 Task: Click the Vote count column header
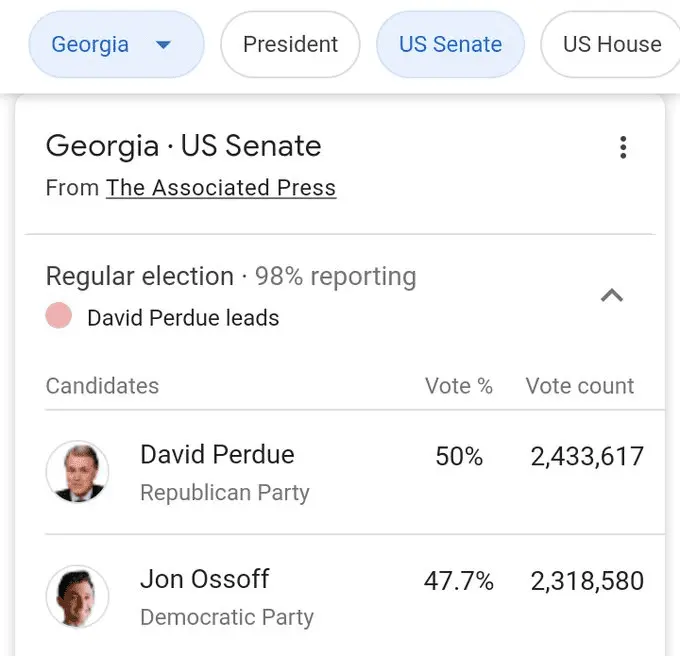pyautogui.click(x=580, y=386)
